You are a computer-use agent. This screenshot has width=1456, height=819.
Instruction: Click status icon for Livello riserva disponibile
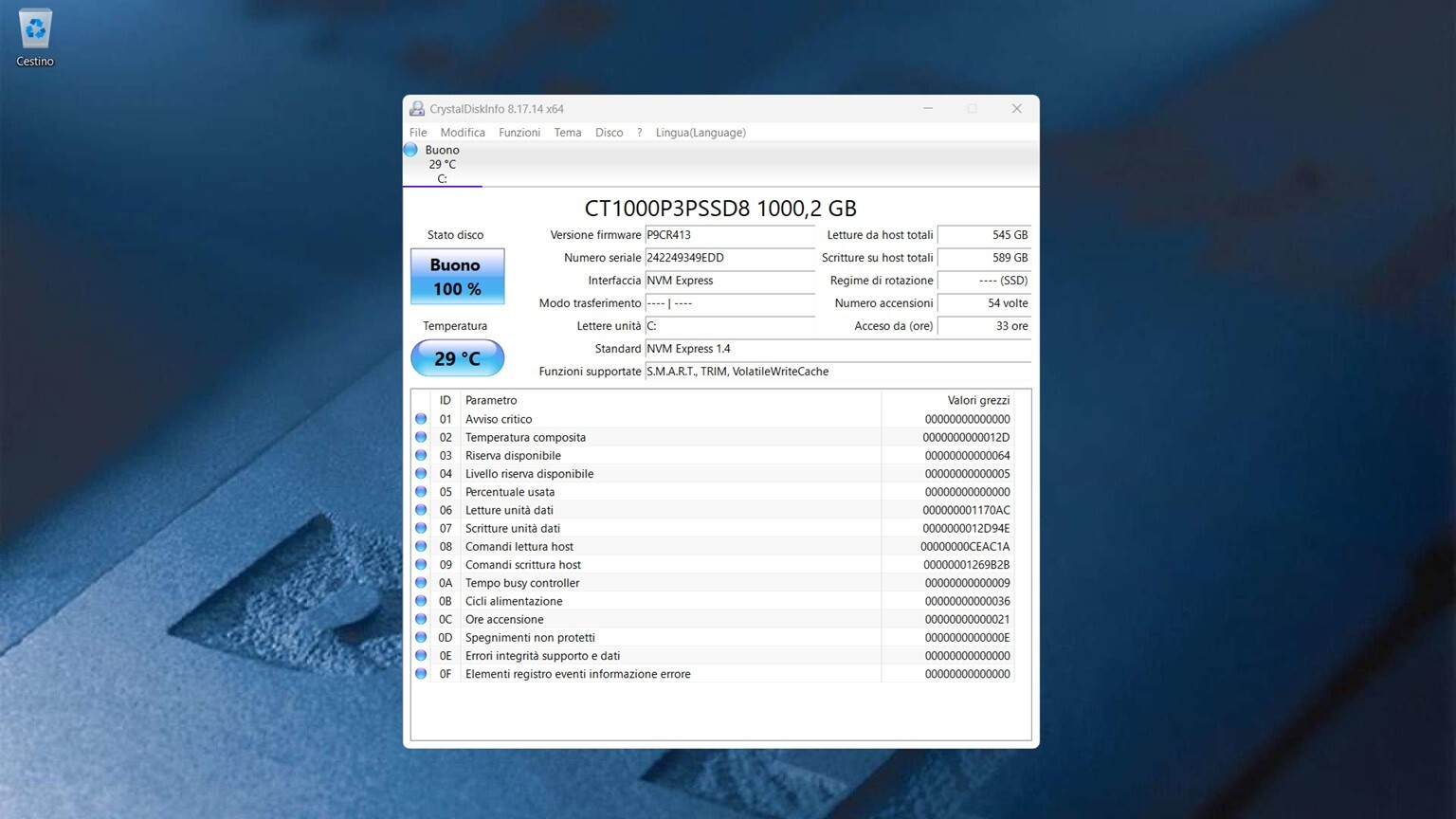point(421,474)
